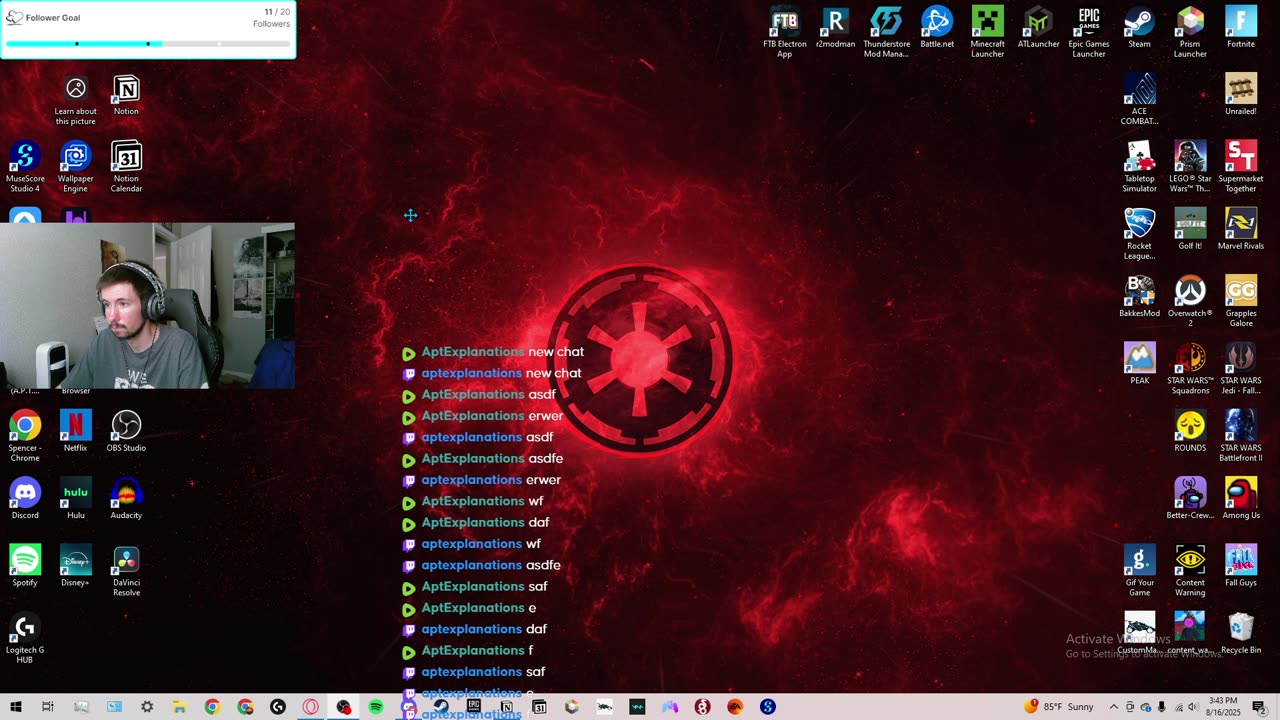Open the notification center with 2 alerts
1280x720 pixels.
point(1259,707)
